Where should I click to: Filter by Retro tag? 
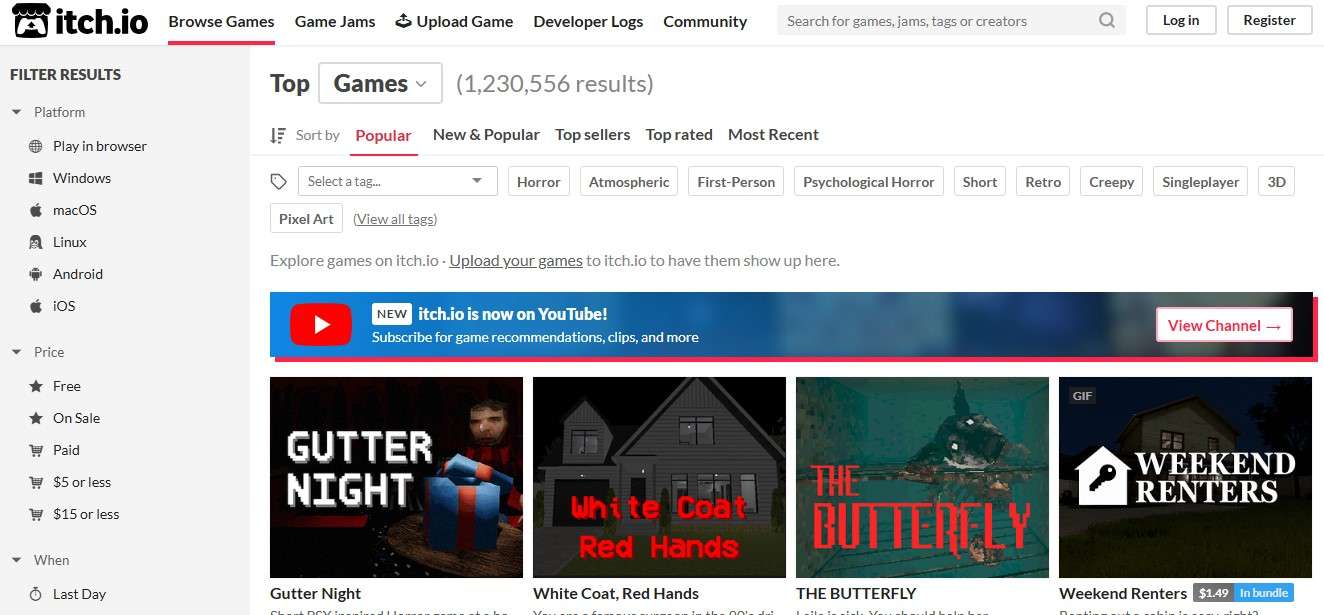1043,182
